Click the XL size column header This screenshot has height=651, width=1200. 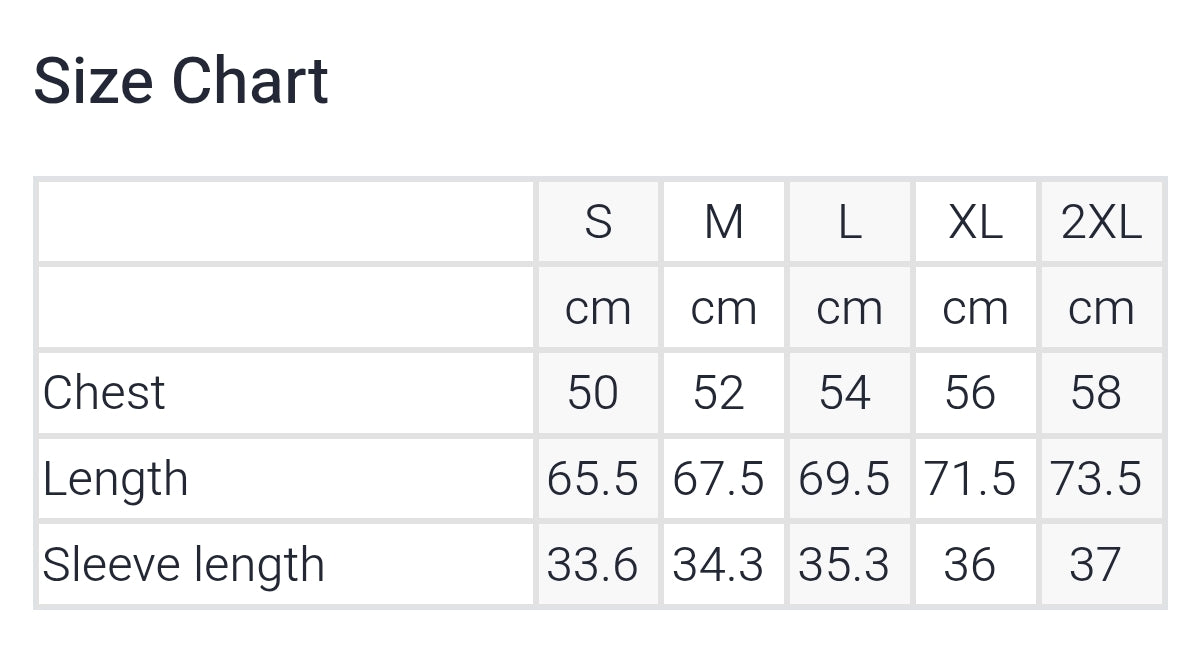975,222
